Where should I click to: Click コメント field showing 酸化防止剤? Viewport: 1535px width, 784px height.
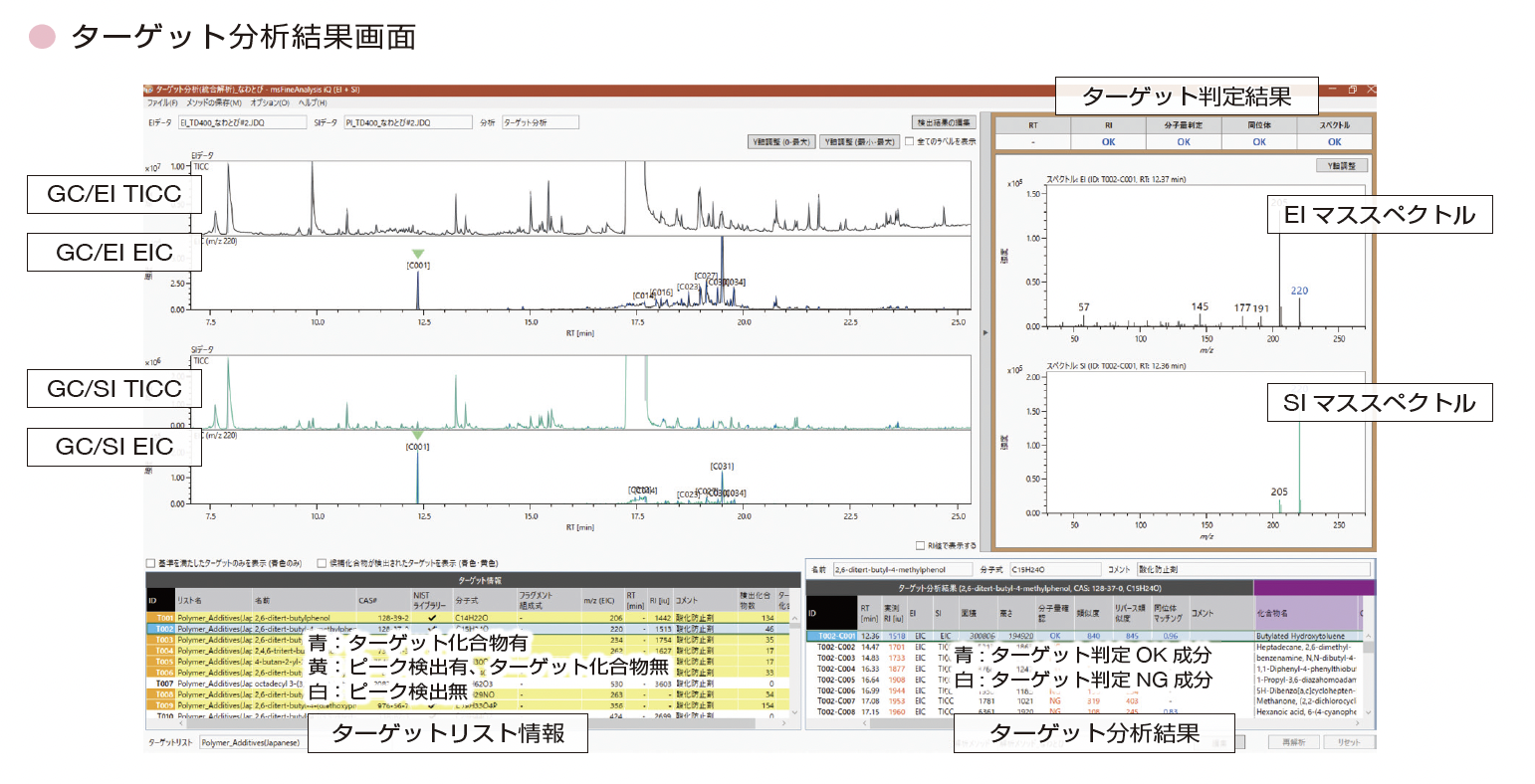pos(1254,570)
